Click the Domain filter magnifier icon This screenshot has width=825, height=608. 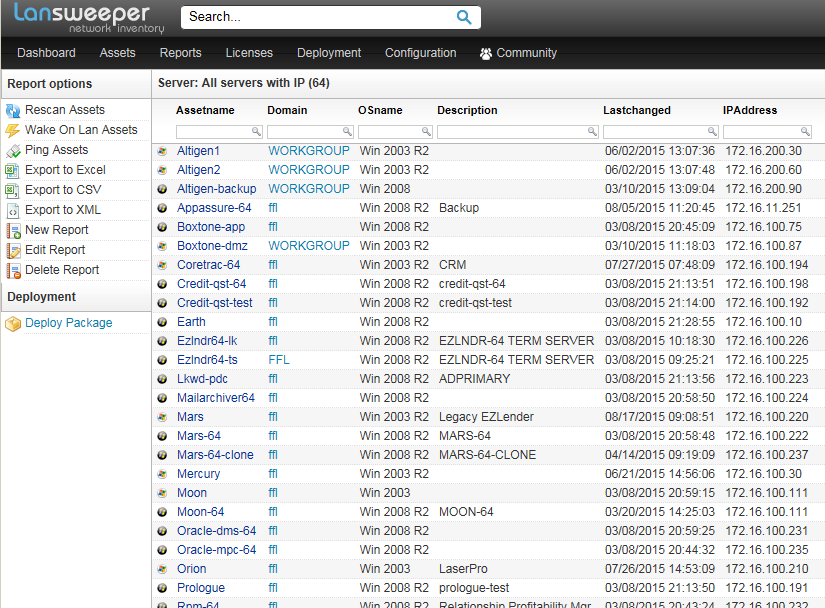[347, 131]
